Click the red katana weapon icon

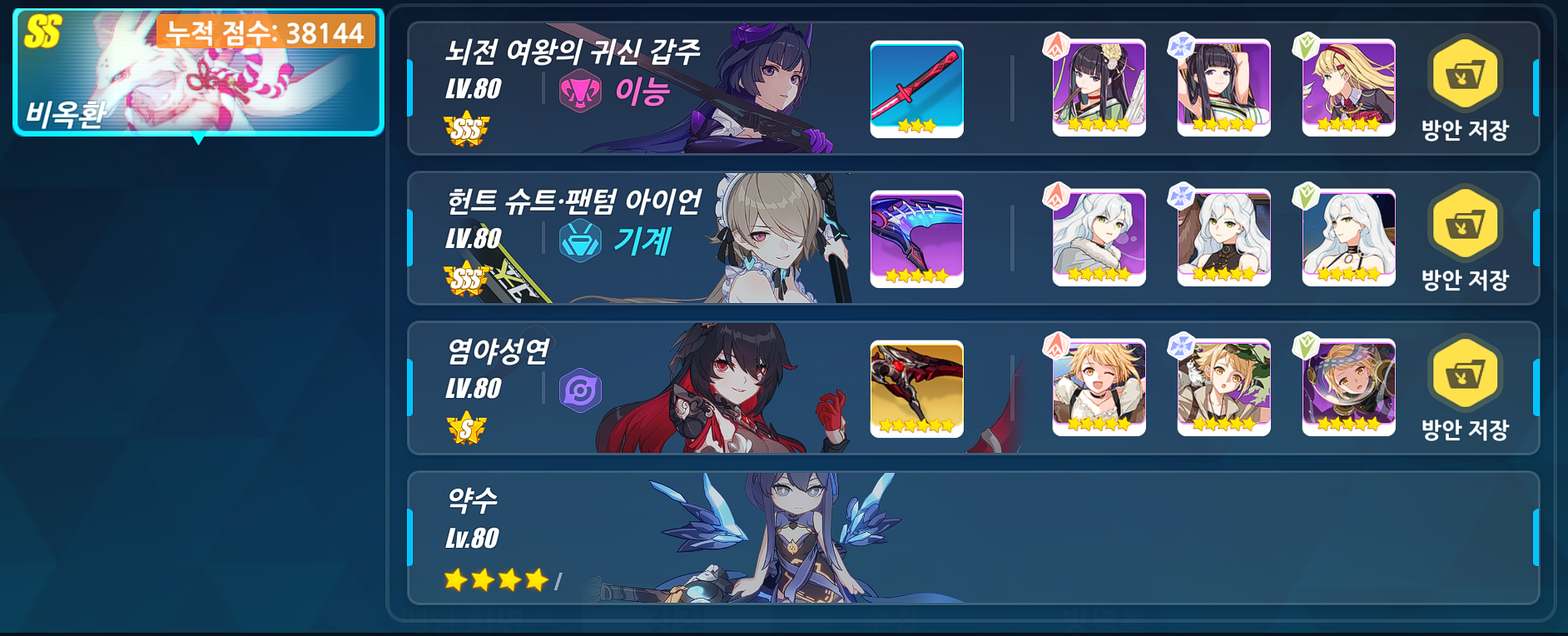tap(916, 89)
